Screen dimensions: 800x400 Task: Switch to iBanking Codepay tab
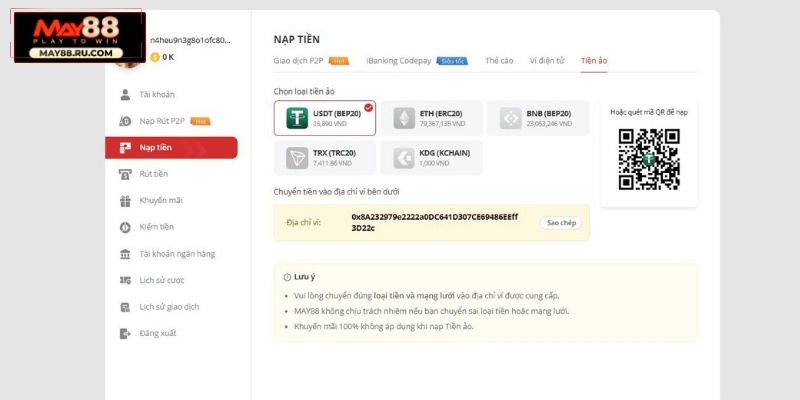click(x=398, y=61)
